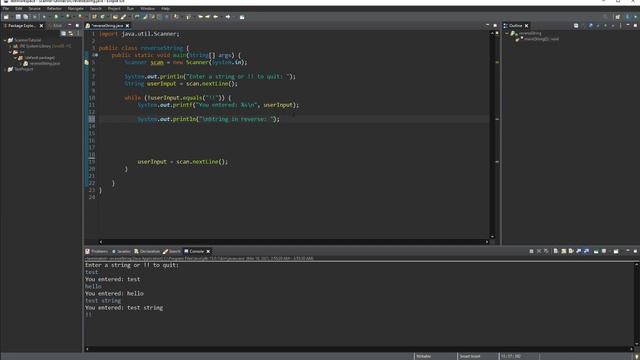Open the Java perspective button
This screenshot has height=360, width=640.
[x=628, y=17]
